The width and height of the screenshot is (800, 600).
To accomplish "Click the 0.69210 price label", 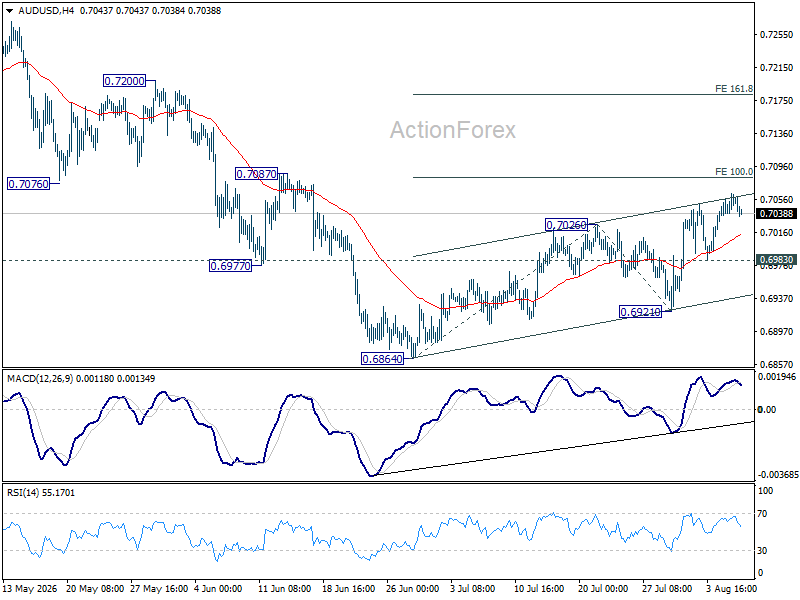I will tap(640, 311).
